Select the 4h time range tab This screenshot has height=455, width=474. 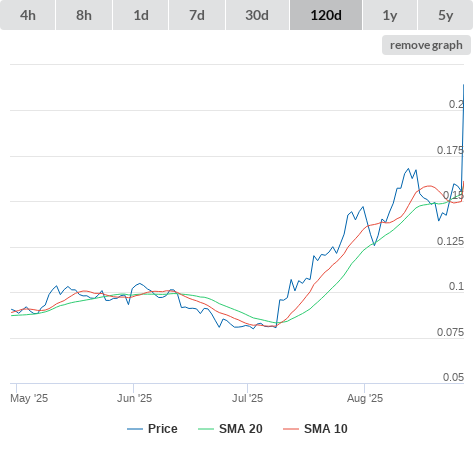click(28, 15)
